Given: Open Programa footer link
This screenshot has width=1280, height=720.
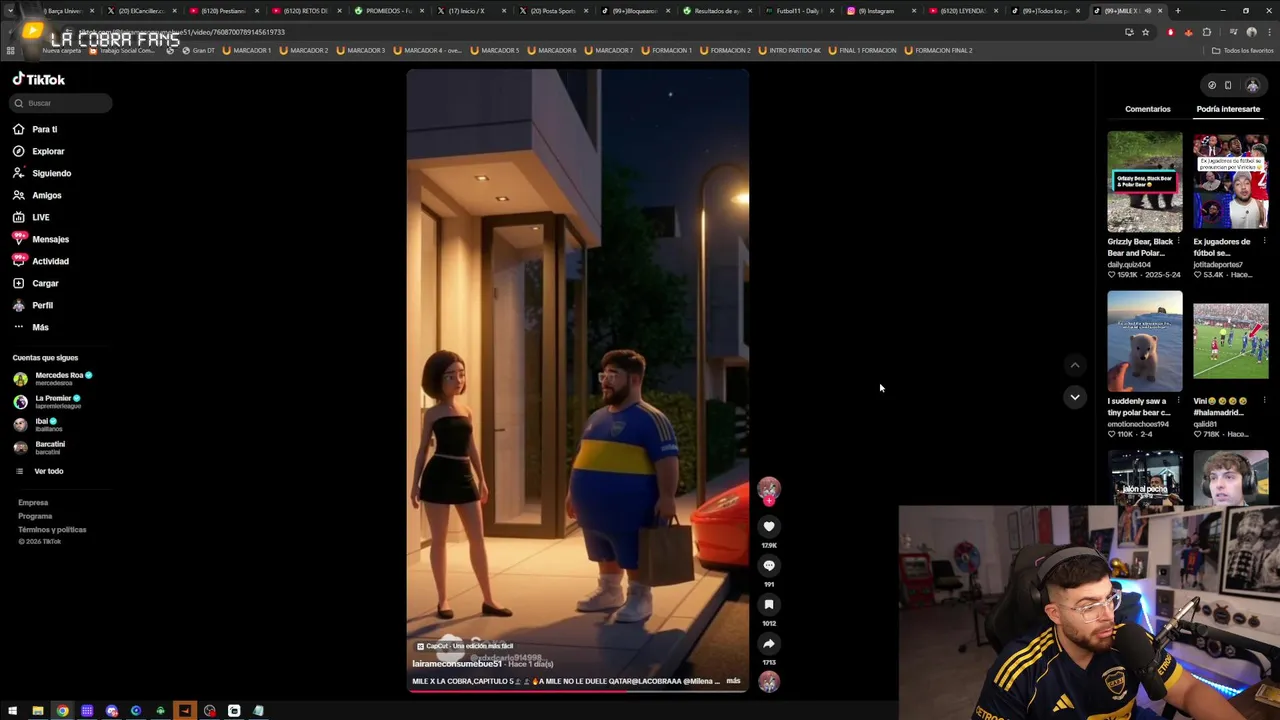Looking at the screenshot, I should coord(35,516).
